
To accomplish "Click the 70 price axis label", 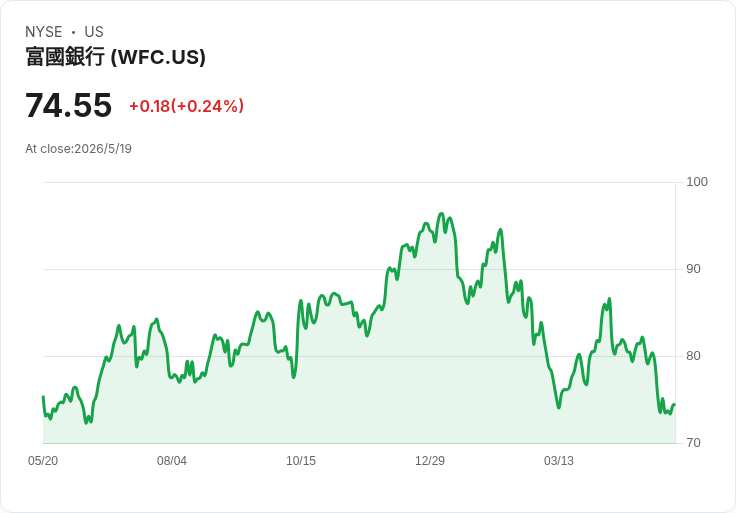I will click(x=693, y=443).
